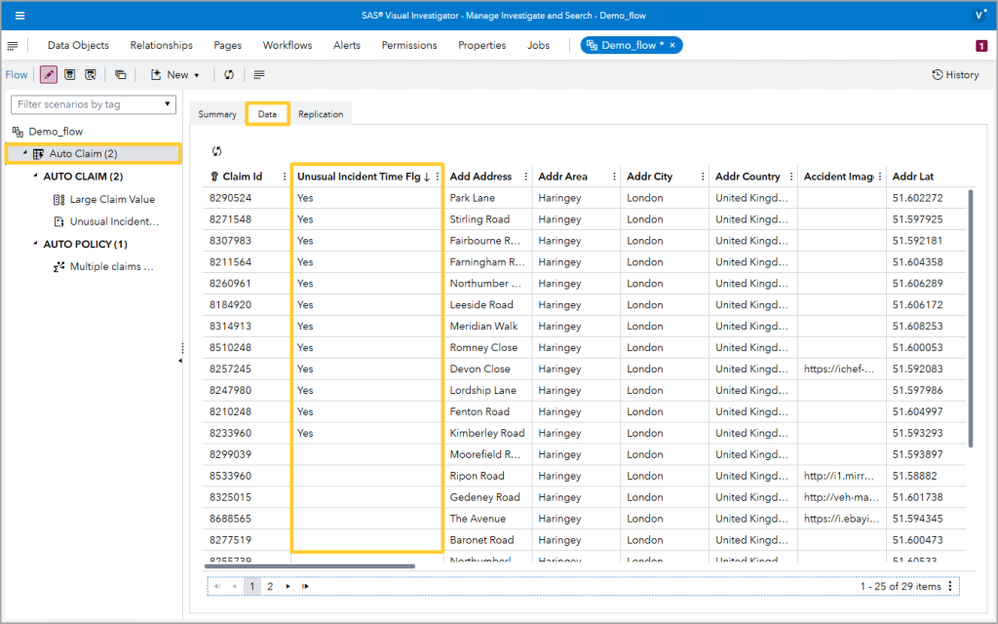Open Claim Id column options menu
Viewport: 998px width, 624px height.
tap(285, 176)
